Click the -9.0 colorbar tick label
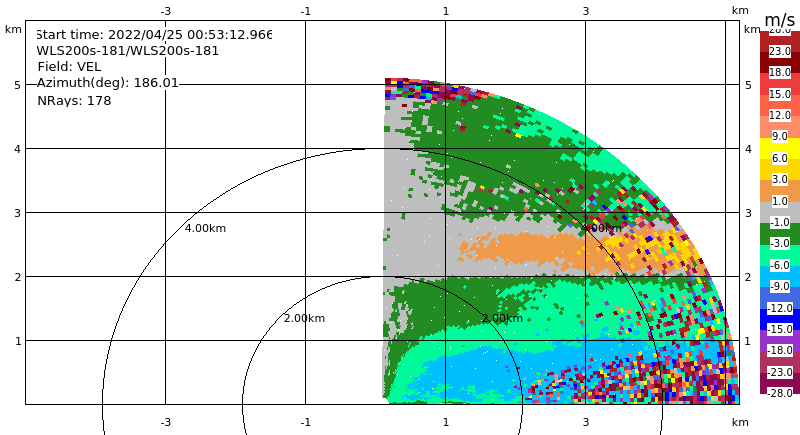Screen dimensions: 800x435 coord(780,287)
